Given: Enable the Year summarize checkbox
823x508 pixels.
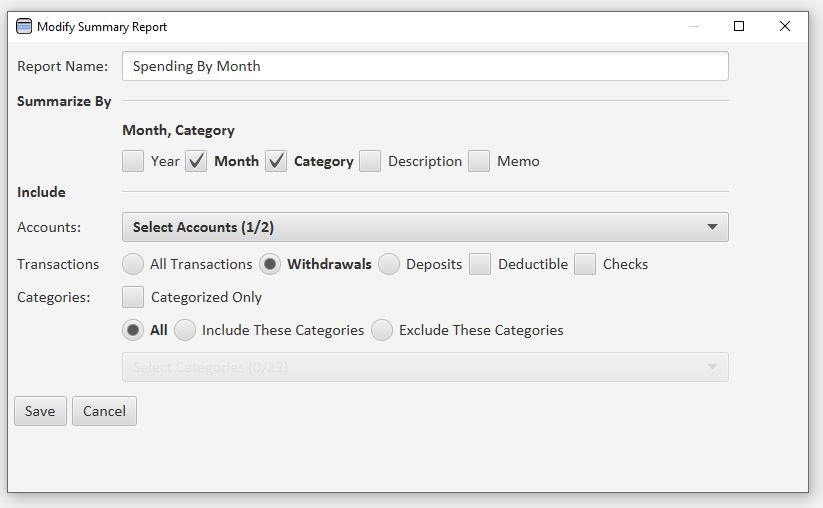Looking at the screenshot, I should tap(133, 161).
